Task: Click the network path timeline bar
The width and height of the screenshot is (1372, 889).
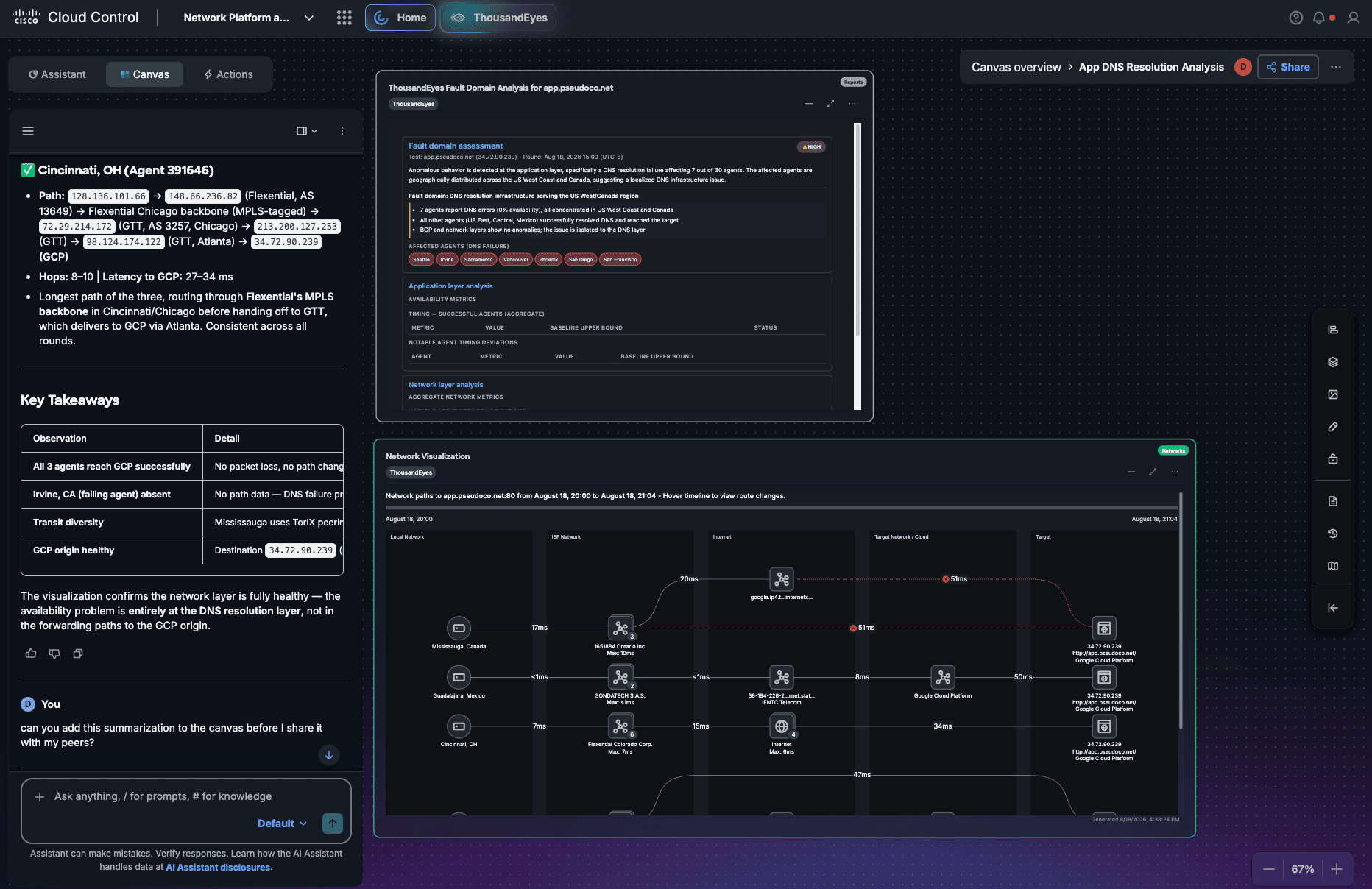Action: (781, 508)
